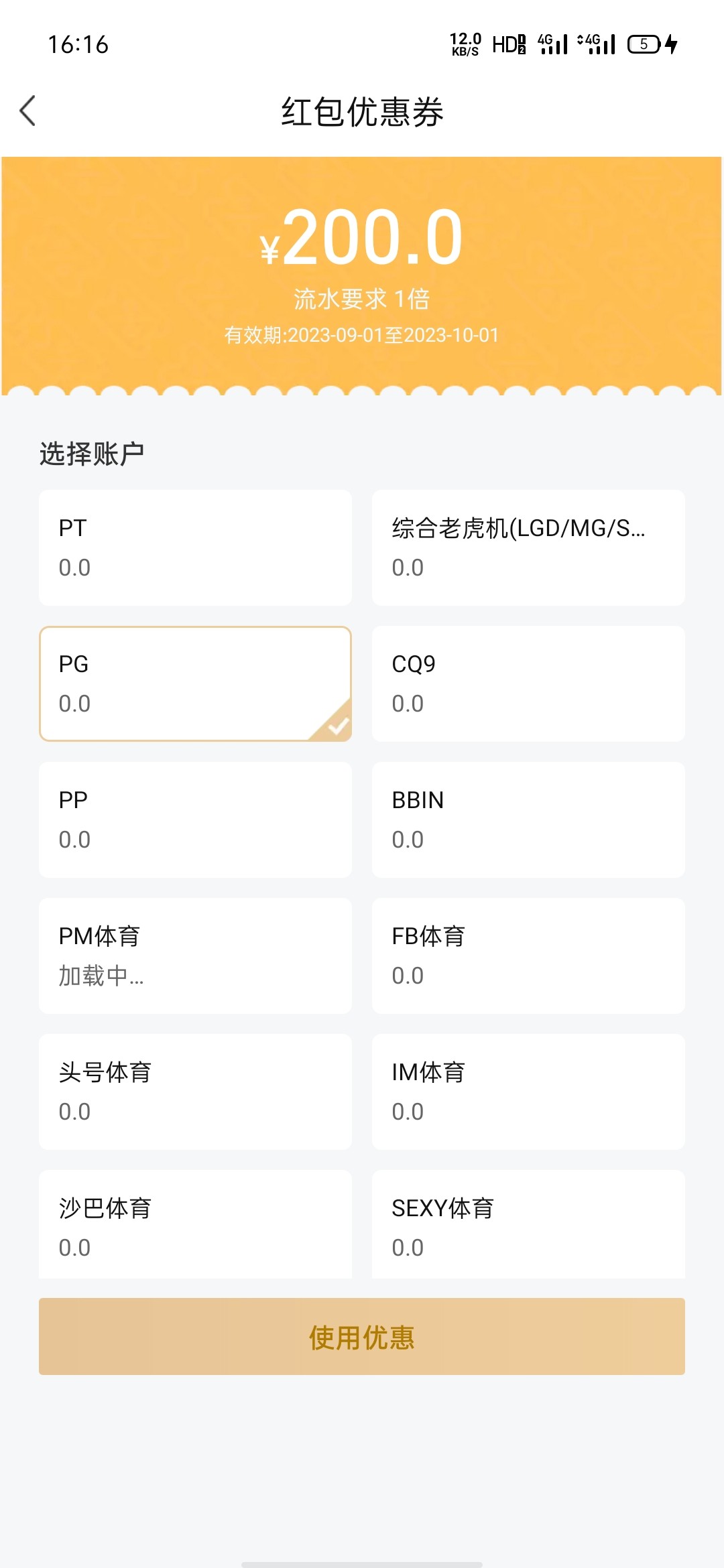Tap the ¥200.0 coupon banner
The height and width of the screenshot is (1568, 724).
click(x=362, y=238)
